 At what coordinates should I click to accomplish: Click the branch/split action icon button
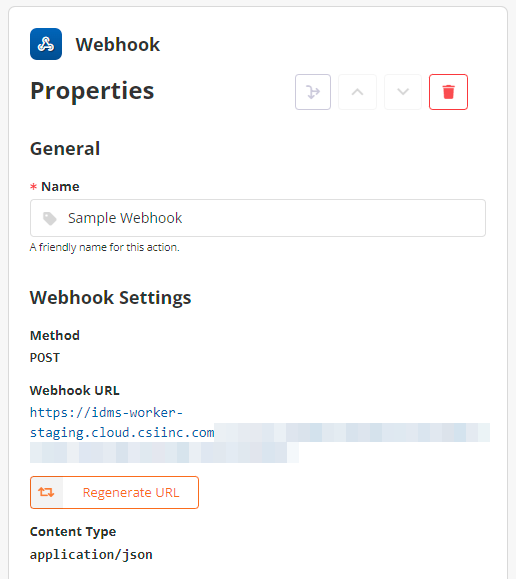[x=313, y=92]
